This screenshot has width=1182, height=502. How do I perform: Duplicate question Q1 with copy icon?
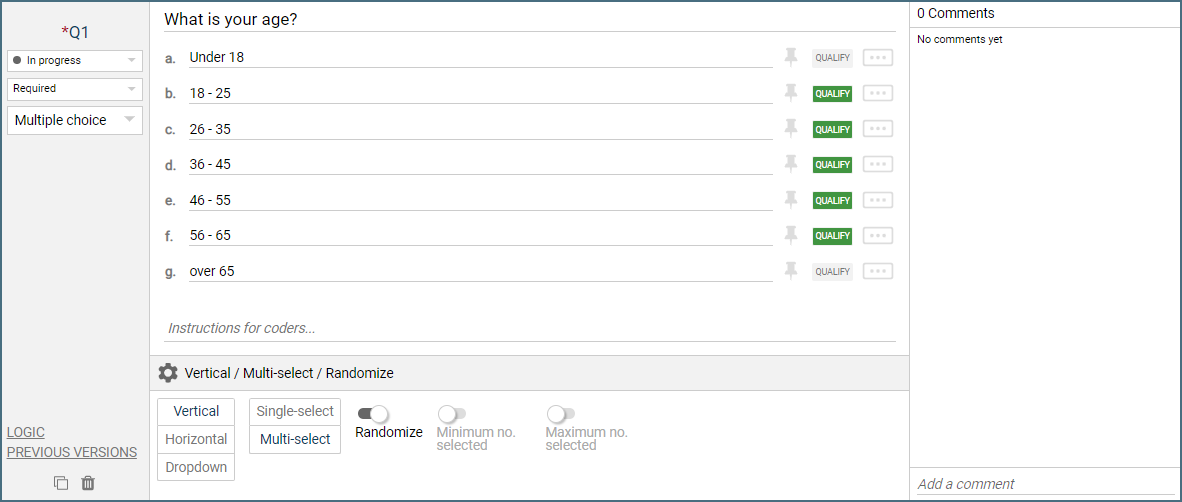click(x=61, y=483)
